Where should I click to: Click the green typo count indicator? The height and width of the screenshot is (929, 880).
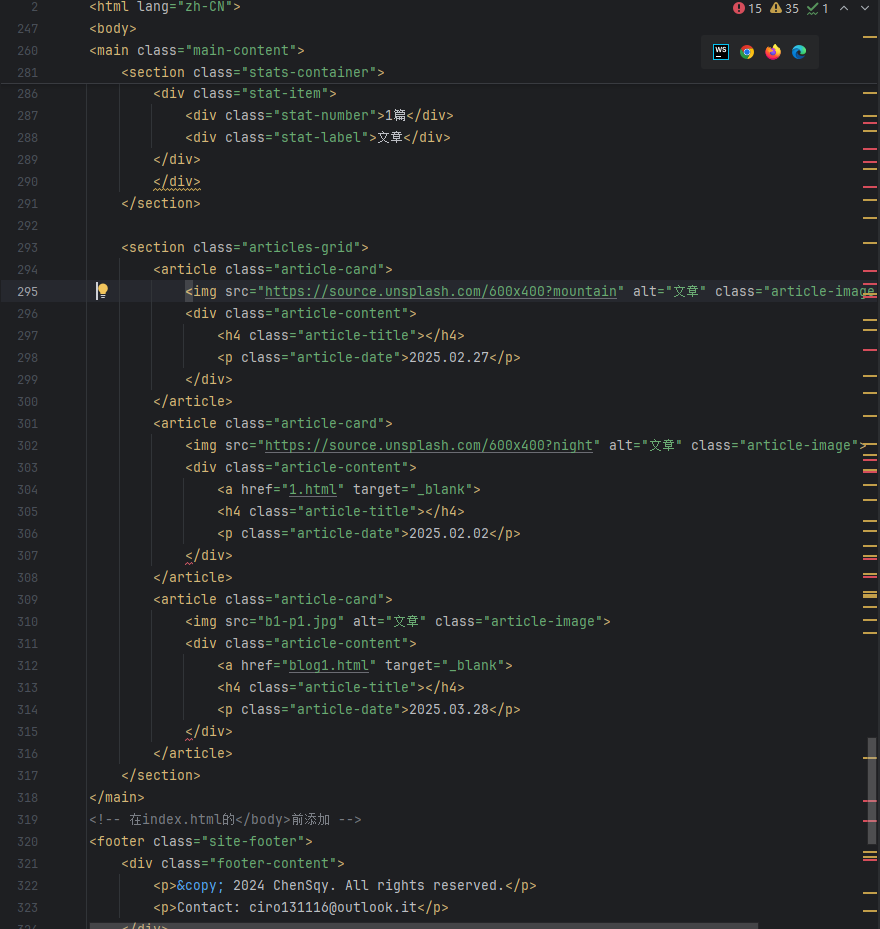(x=818, y=8)
